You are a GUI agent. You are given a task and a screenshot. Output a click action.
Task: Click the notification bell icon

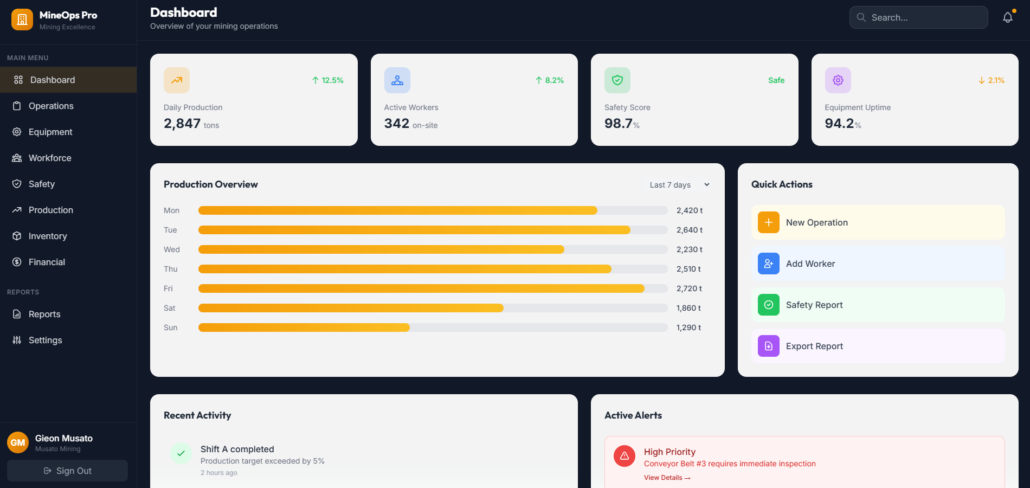click(x=1007, y=18)
